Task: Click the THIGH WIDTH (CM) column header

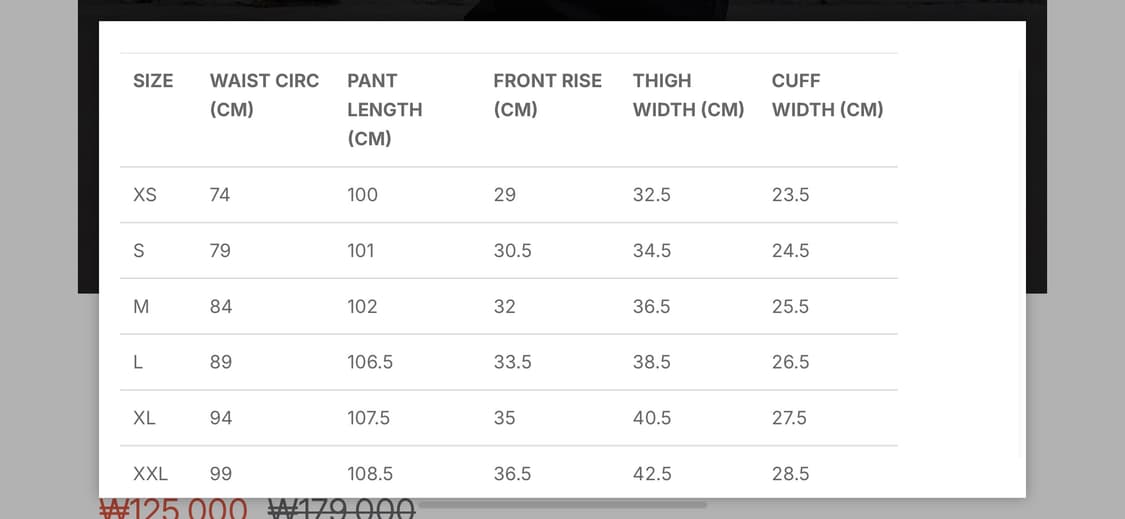Action: 688,95
